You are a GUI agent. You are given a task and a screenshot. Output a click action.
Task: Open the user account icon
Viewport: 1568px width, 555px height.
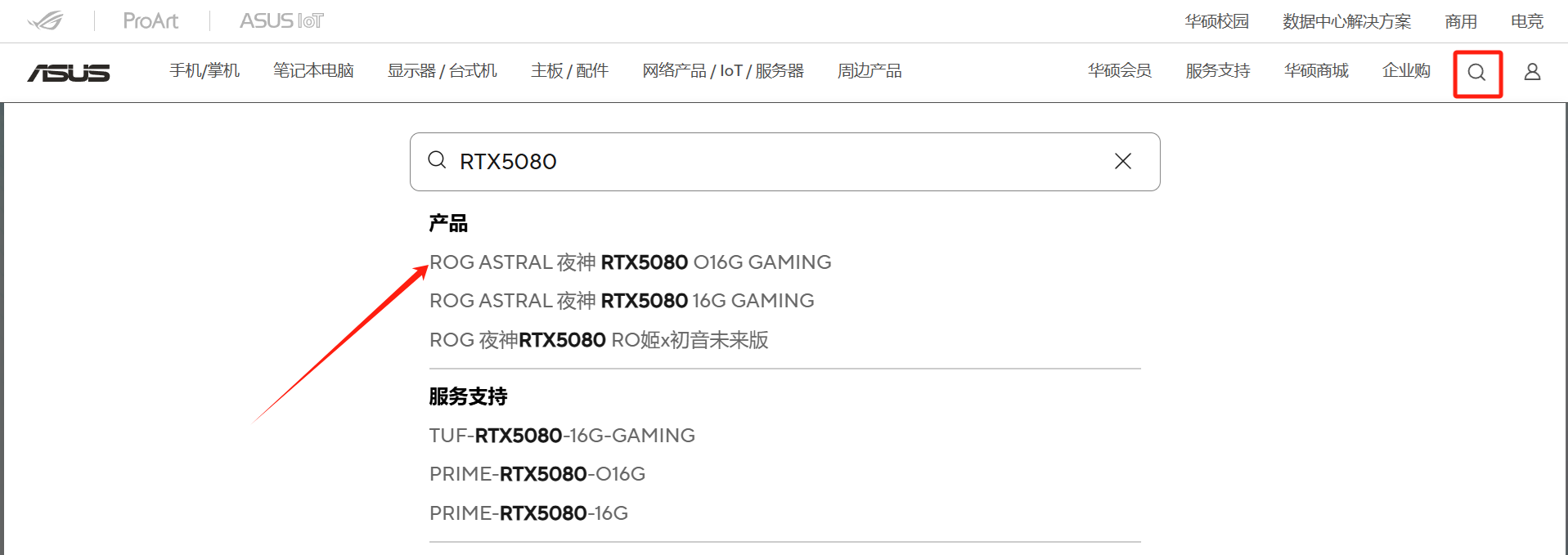tap(1532, 73)
